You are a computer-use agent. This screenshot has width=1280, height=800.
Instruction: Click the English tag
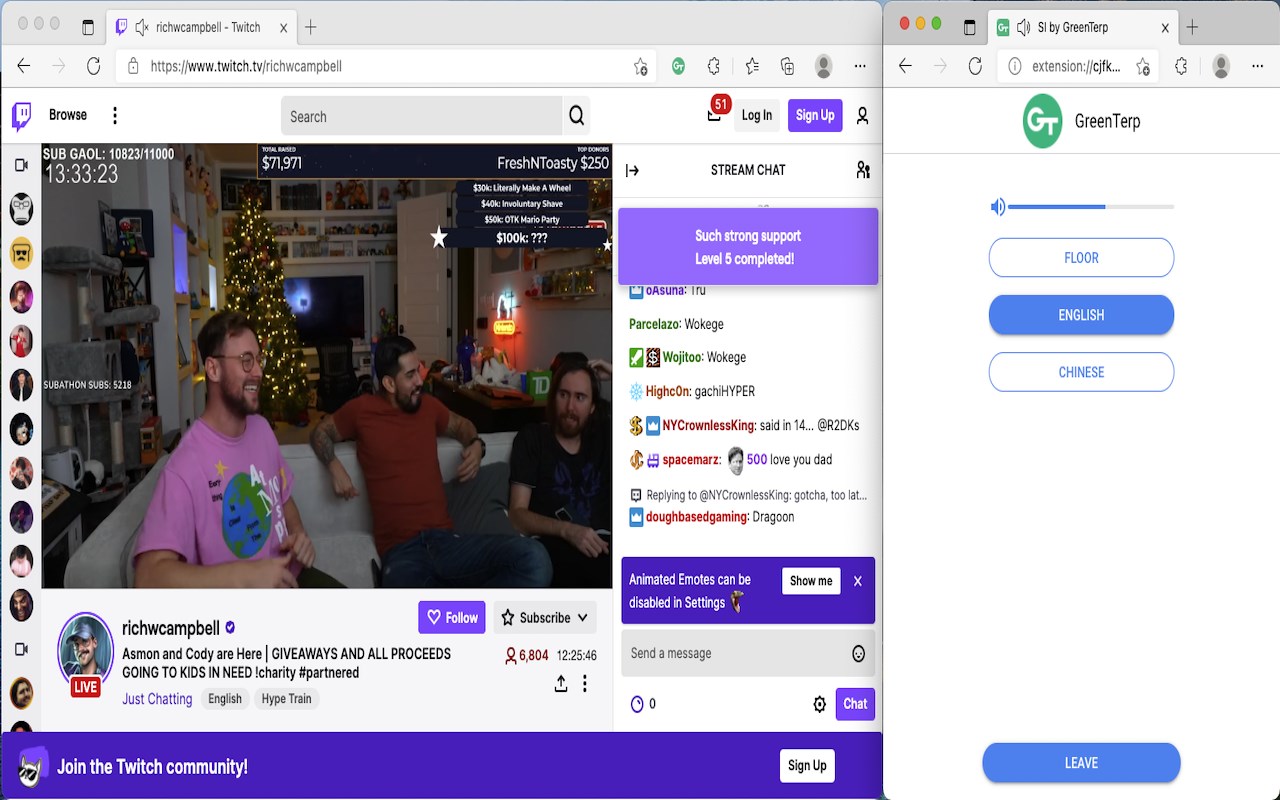pyautogui.click(x=225, y=699)
